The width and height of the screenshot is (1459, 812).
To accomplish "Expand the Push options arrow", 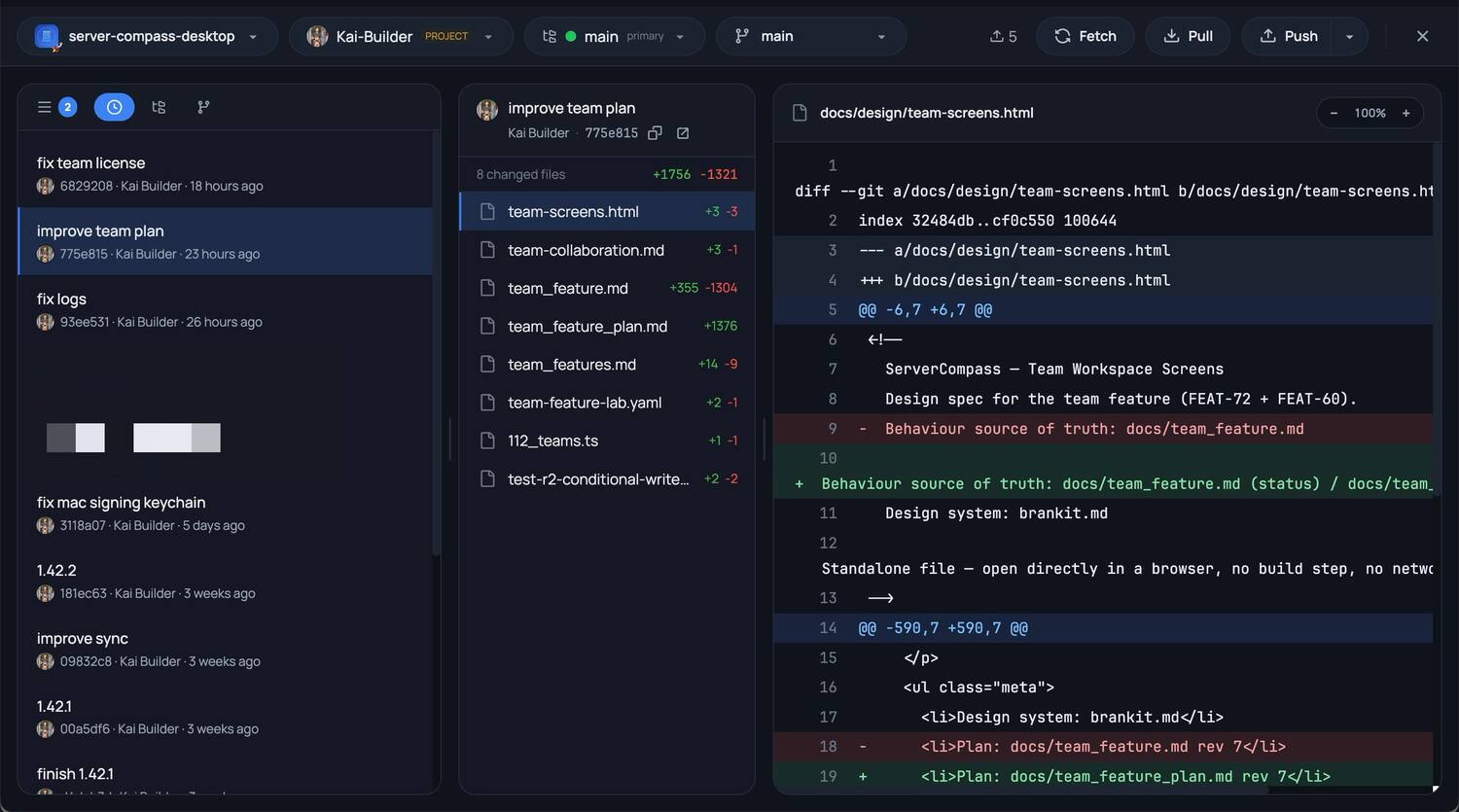I will tap(1349, 36).
